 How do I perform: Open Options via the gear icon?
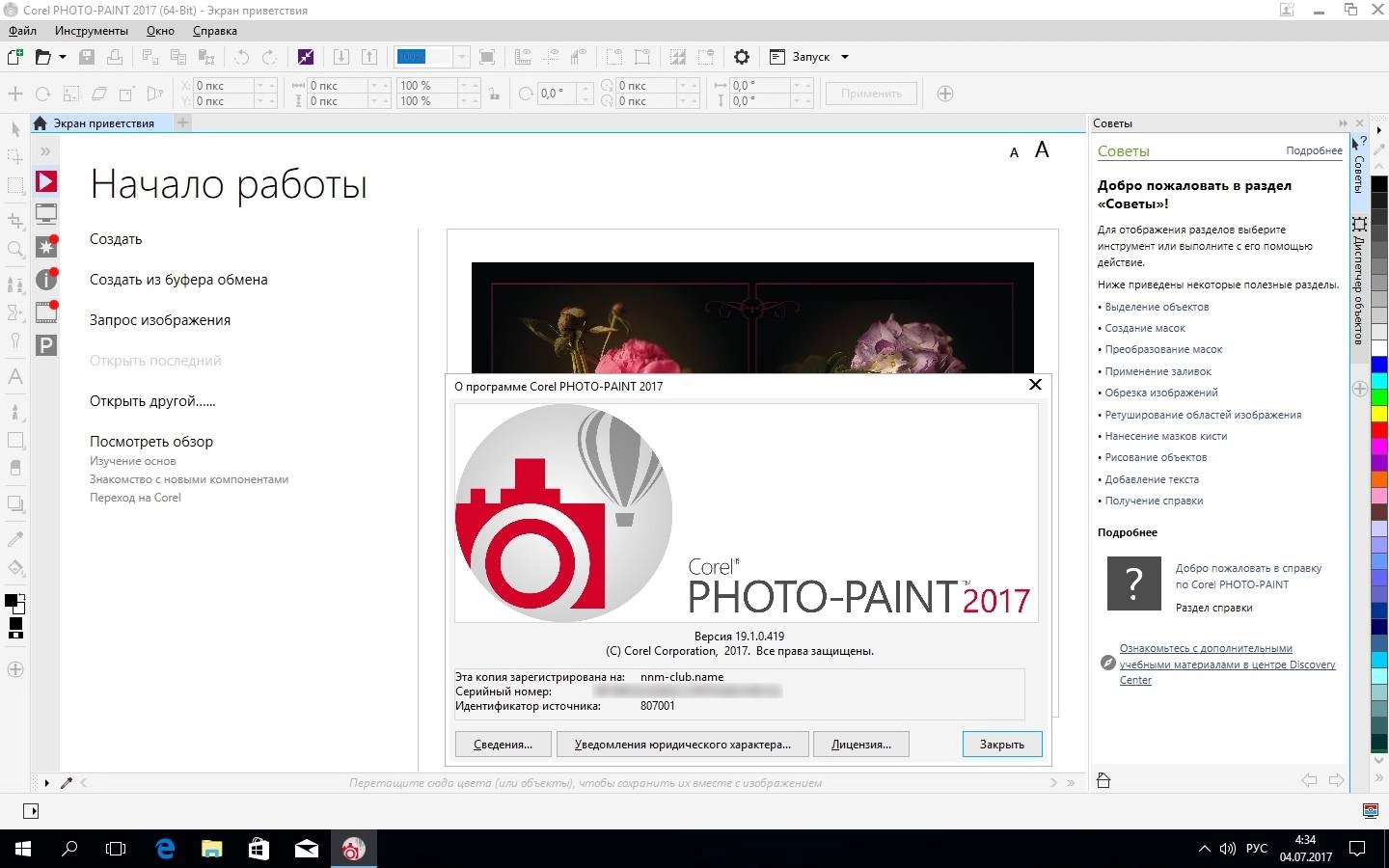(x=742, y=57)
